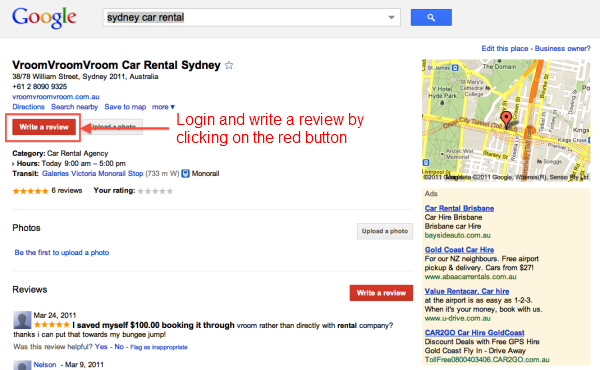Click the orange five-star average rating
This screenshot has width=600, height=370.
(30, 191)
